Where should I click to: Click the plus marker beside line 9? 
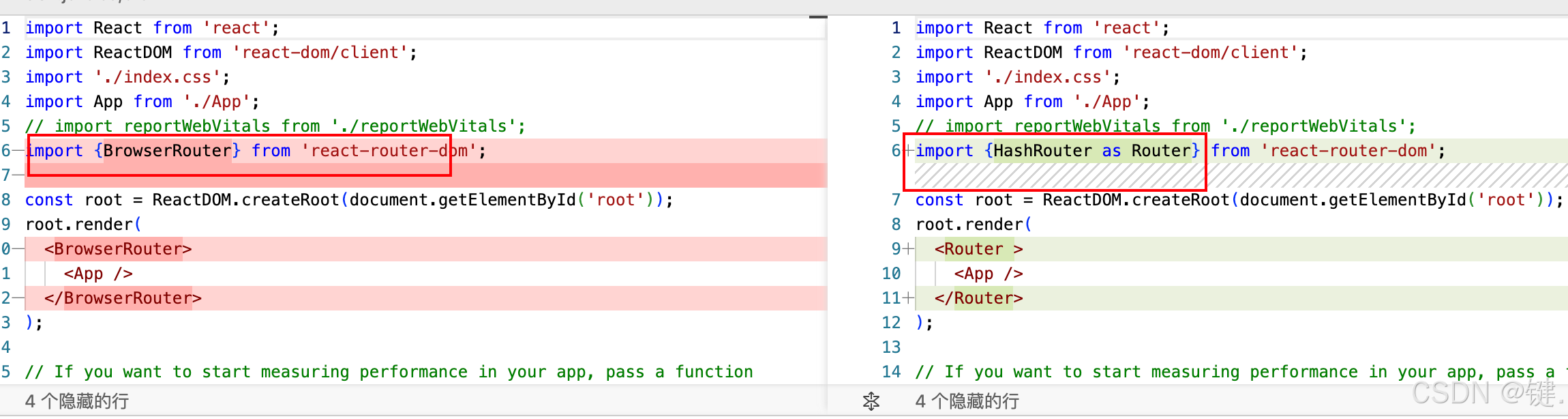point(908,249)
